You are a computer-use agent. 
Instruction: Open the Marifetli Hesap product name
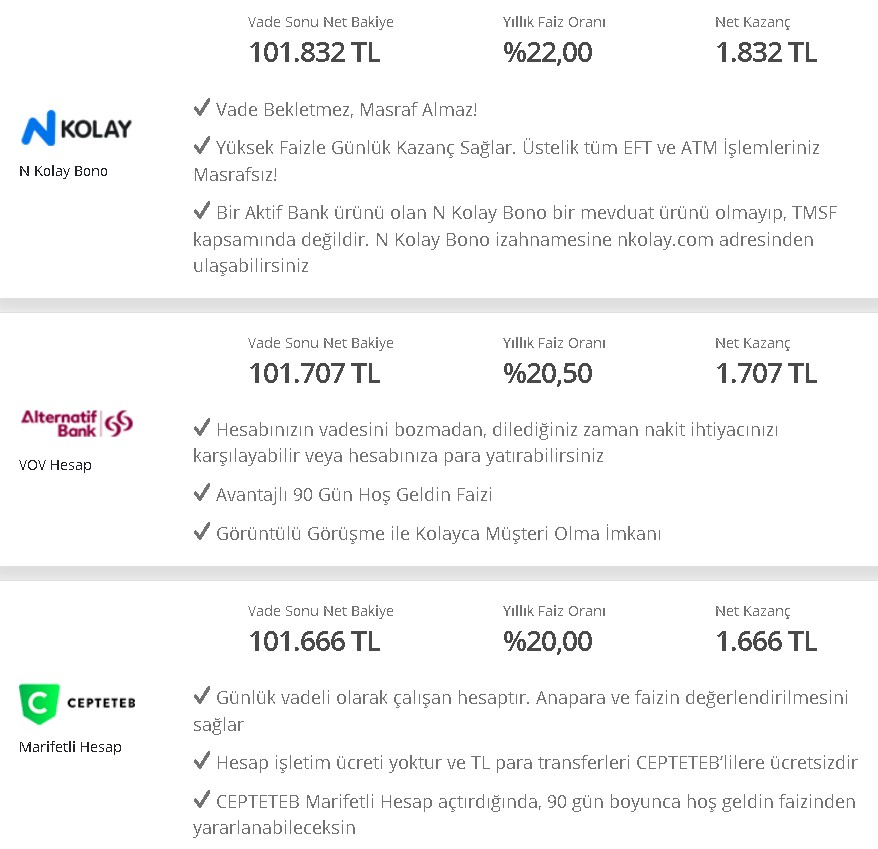pyautogui.click(x=70, y=747)
